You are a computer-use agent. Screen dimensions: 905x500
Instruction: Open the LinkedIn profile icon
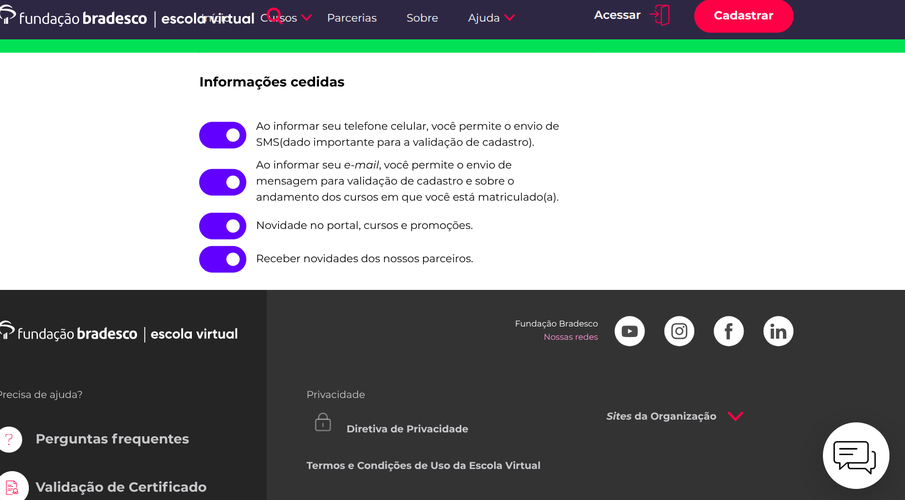pyautogui.click(x=778, y=331)
